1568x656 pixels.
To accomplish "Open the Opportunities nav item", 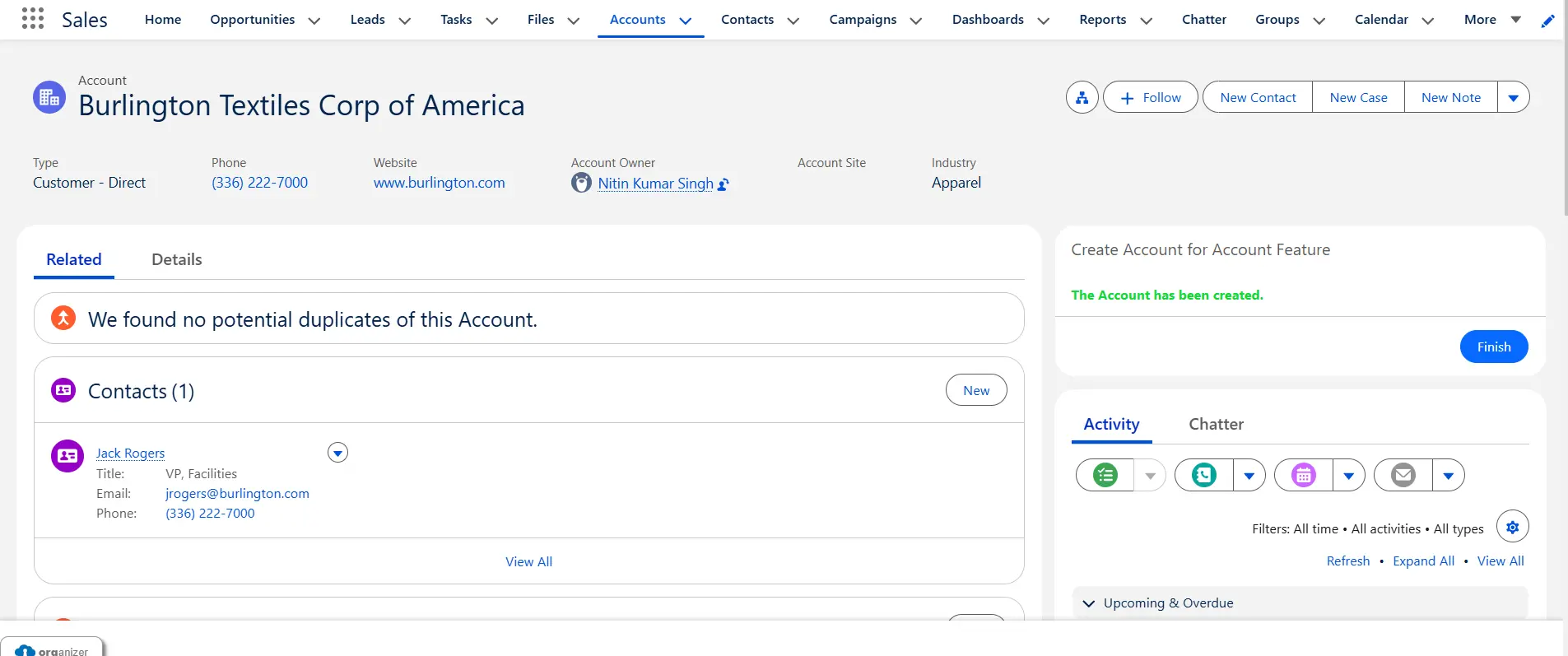I will pos(252,20).
